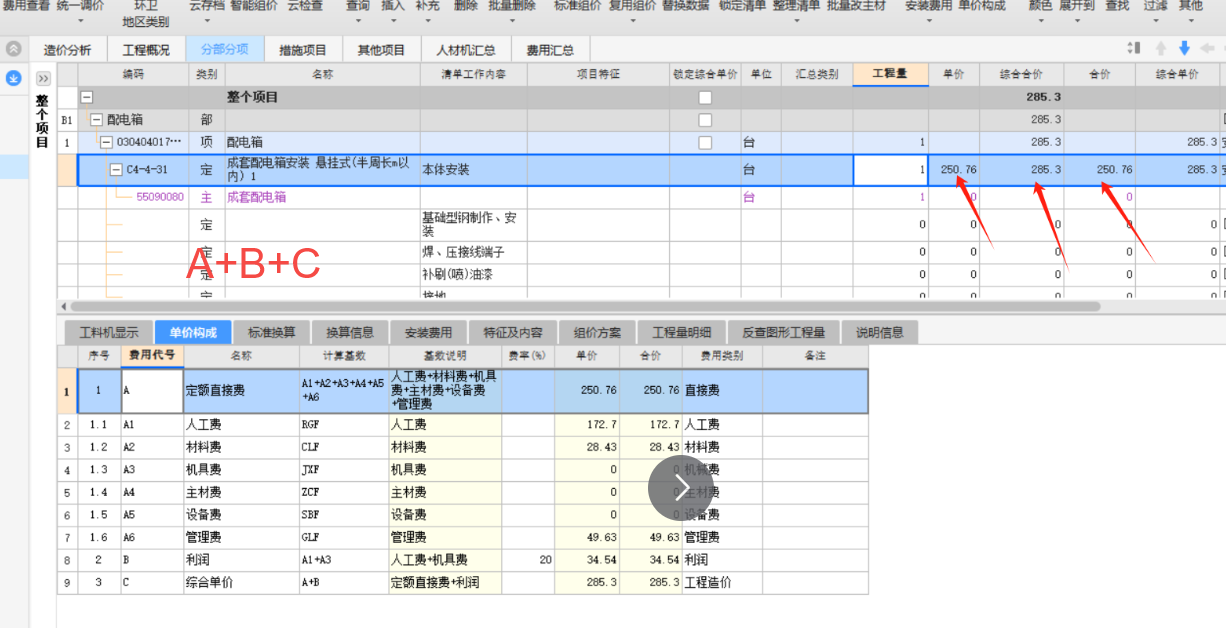
Task: Open the 组价方案 lower tab
Action: [597, 332]
